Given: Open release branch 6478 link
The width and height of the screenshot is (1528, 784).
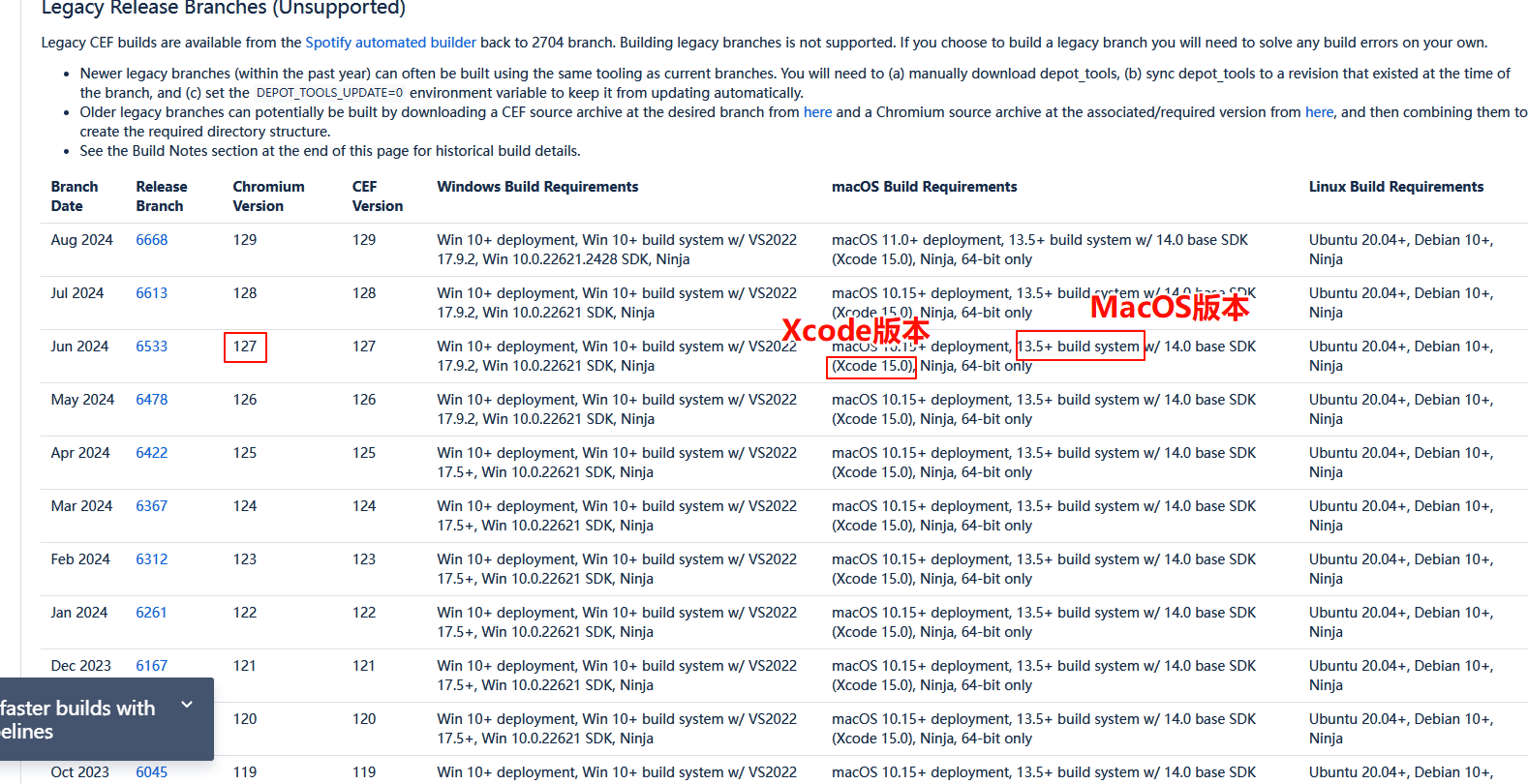Looking at the screenshot, I should point(151,400).
